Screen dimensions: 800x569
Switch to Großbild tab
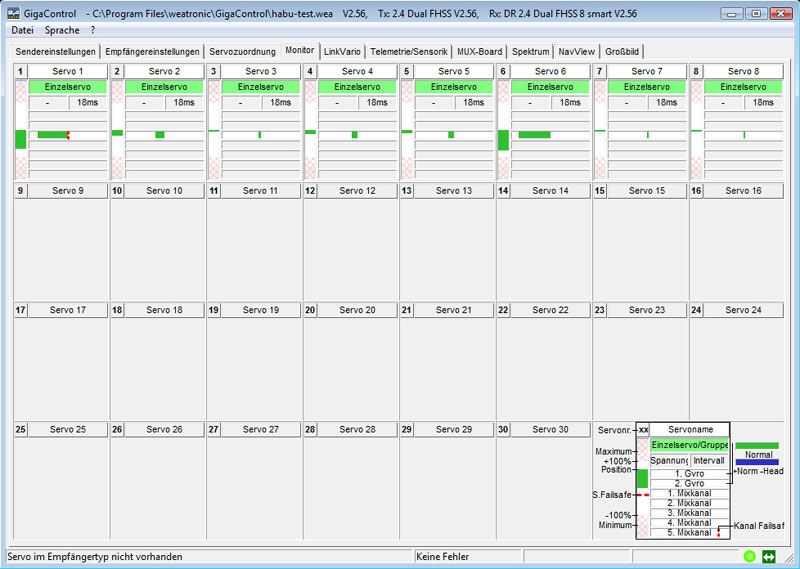click(x=621, y=52)
